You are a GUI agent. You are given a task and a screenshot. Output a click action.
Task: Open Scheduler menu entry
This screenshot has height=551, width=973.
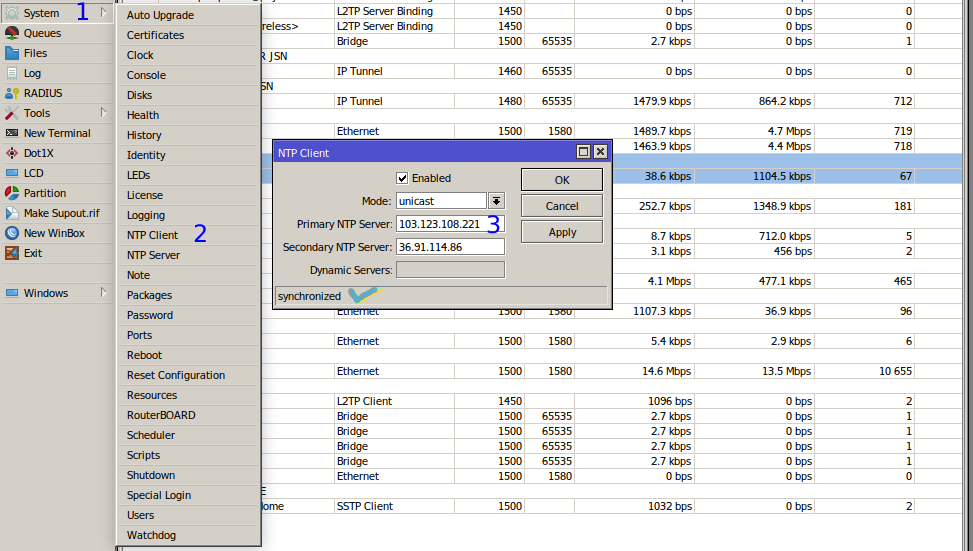[189, 435]
